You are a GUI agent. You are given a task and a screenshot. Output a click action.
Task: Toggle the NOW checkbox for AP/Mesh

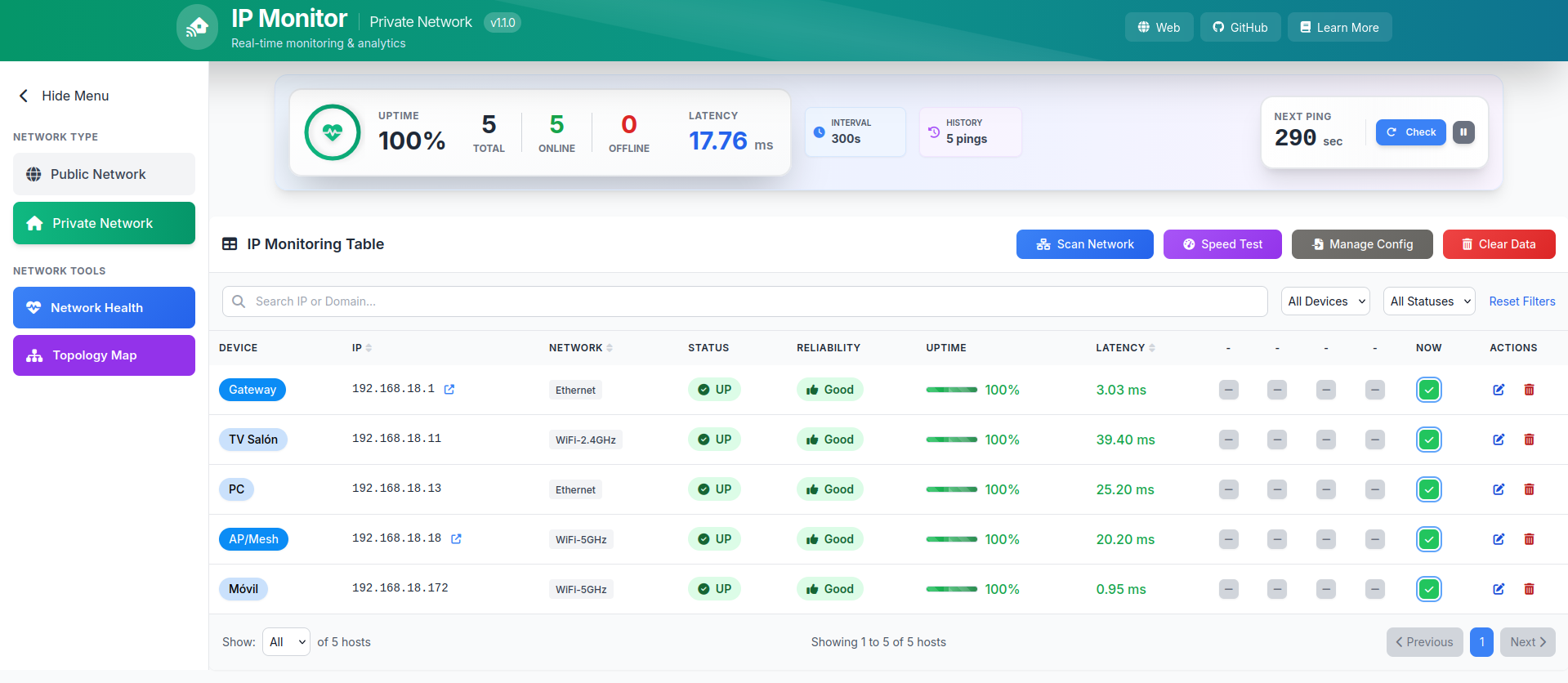1428,539
